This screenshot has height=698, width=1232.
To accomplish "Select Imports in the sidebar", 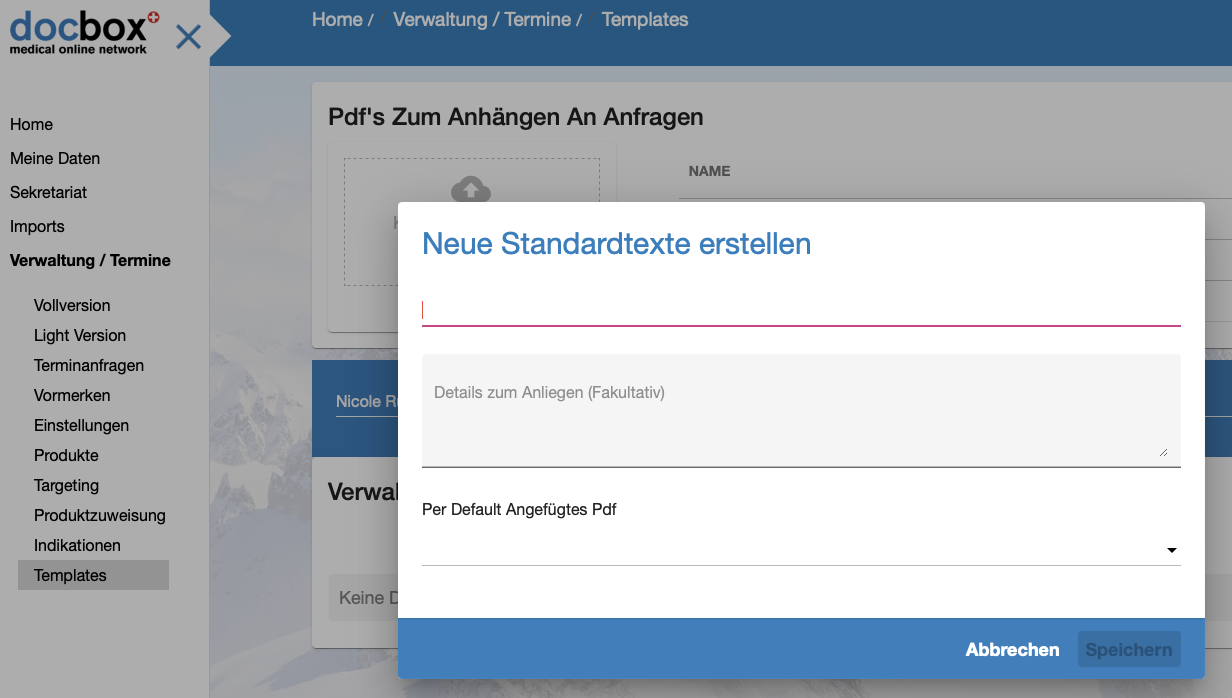I will 37,226.
